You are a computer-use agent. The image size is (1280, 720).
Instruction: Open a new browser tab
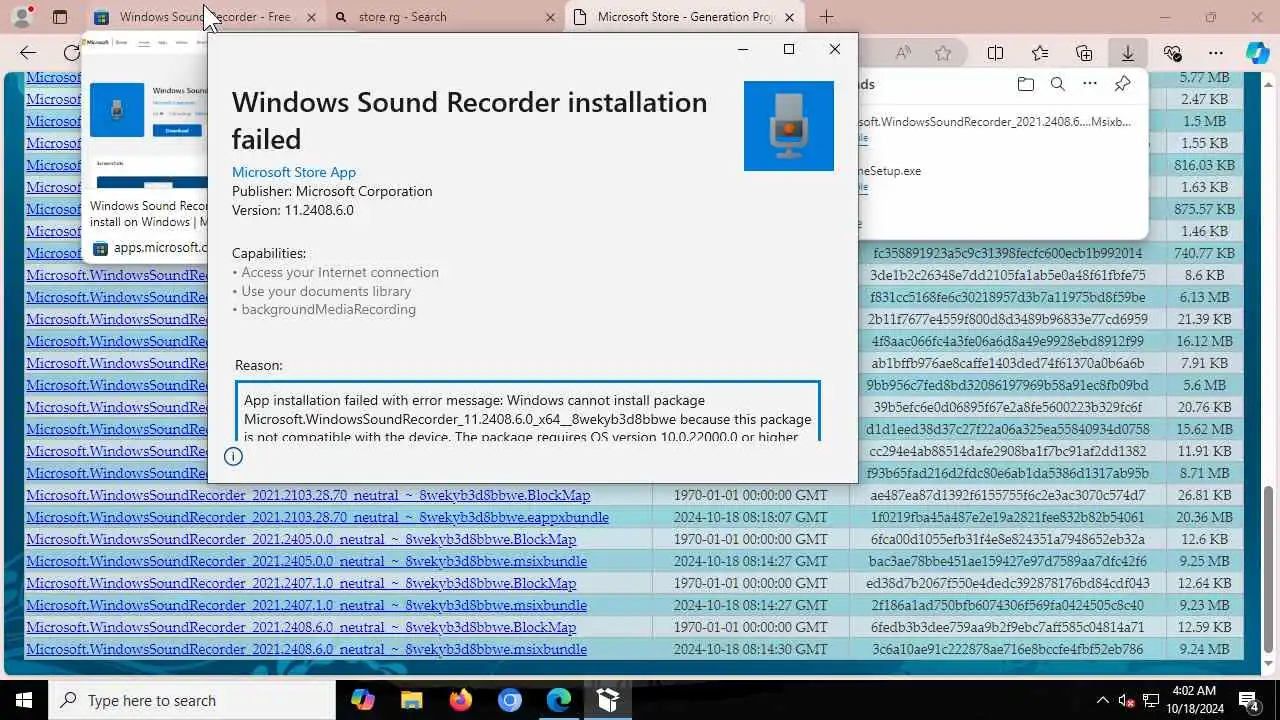coord(826,17)
